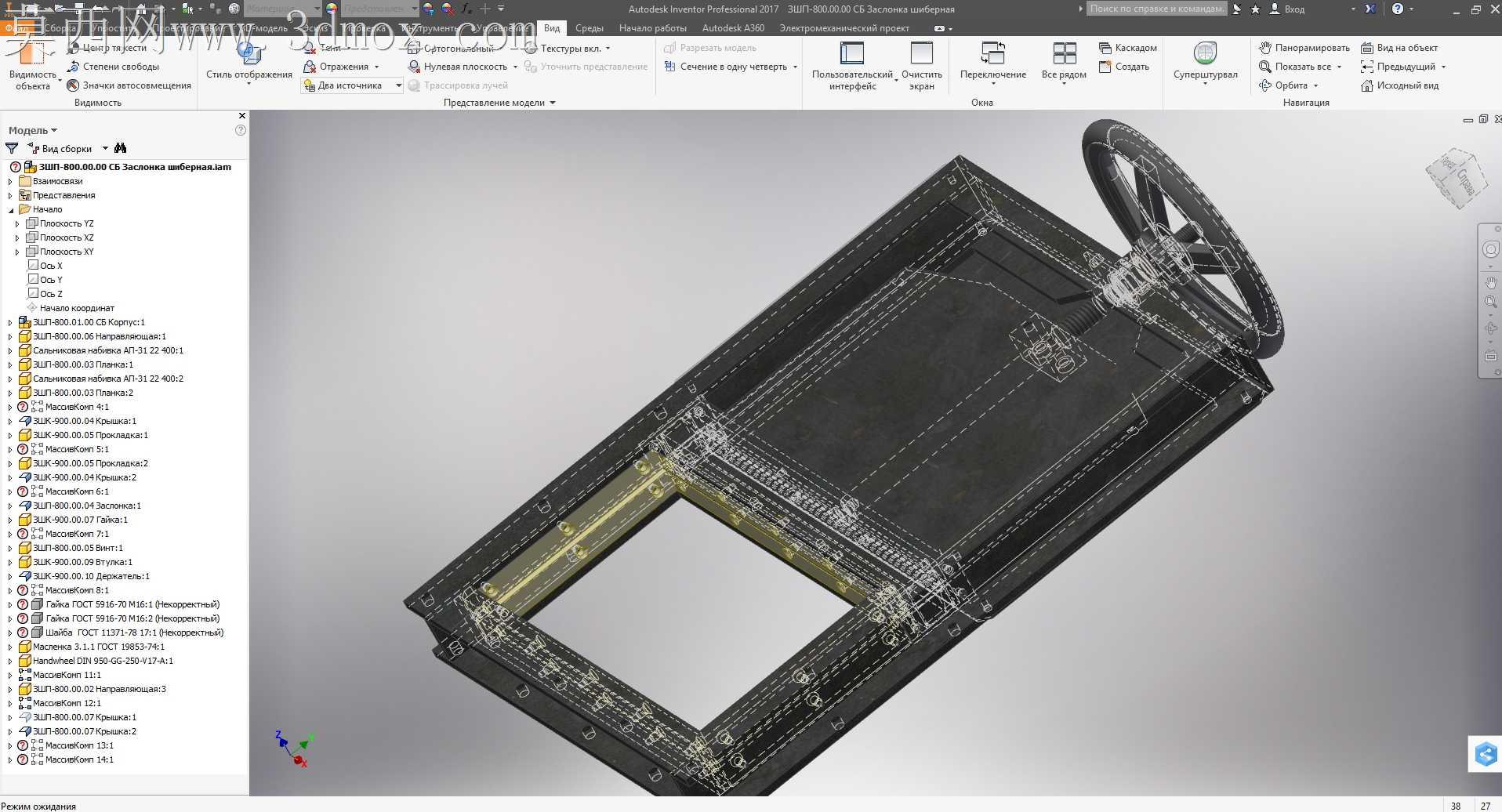This screenshot has width=1502, height=812.
Task: Toggle Очистить экран clean screen mode
Action: (921, 66)
